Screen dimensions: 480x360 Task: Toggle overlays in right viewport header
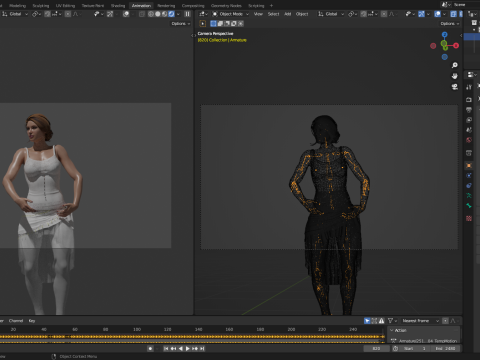[438, 14]
